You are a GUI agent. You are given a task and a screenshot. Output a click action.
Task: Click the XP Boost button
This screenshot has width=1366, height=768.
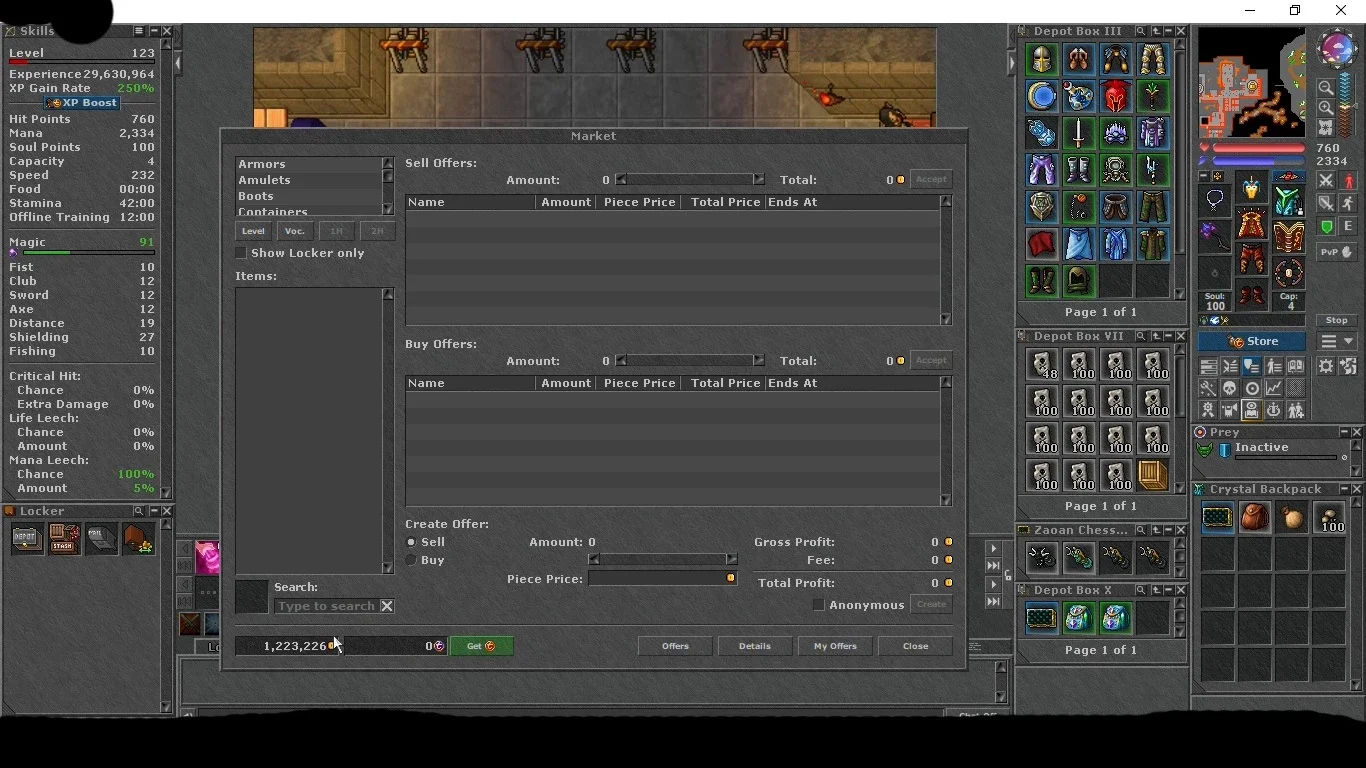83,103
